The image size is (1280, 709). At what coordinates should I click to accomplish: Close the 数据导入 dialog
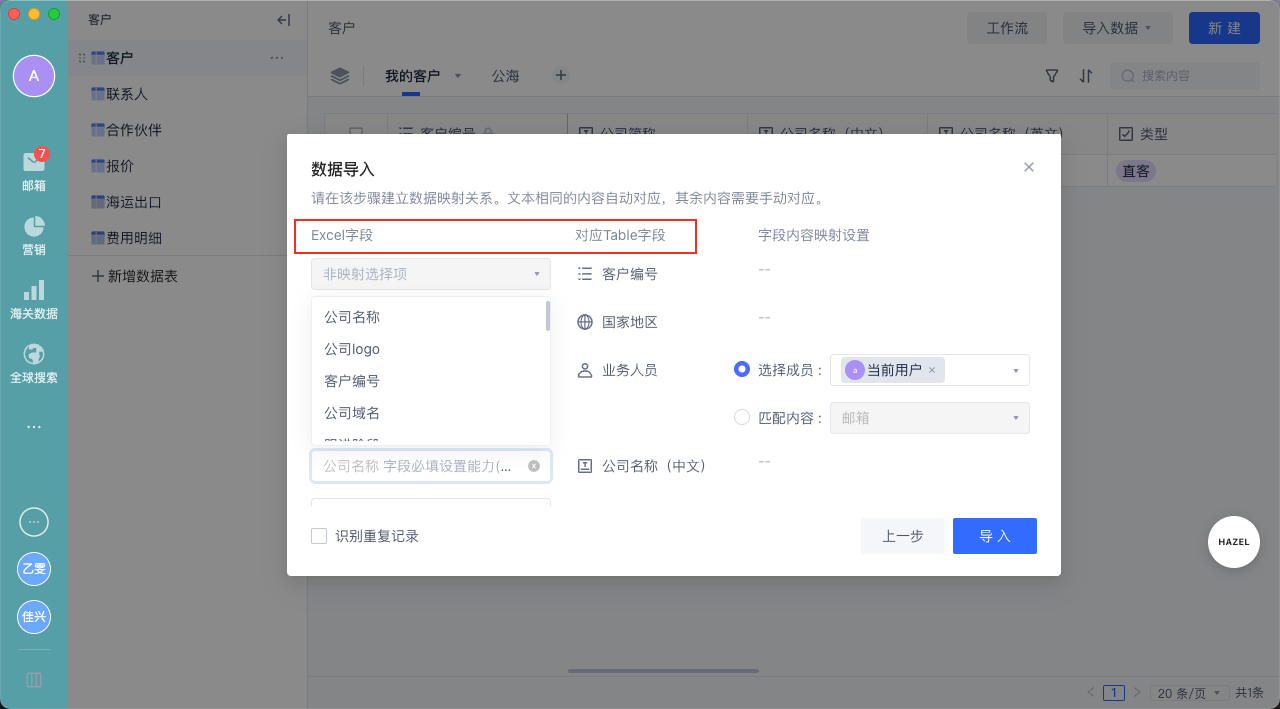pos(1029,167)
